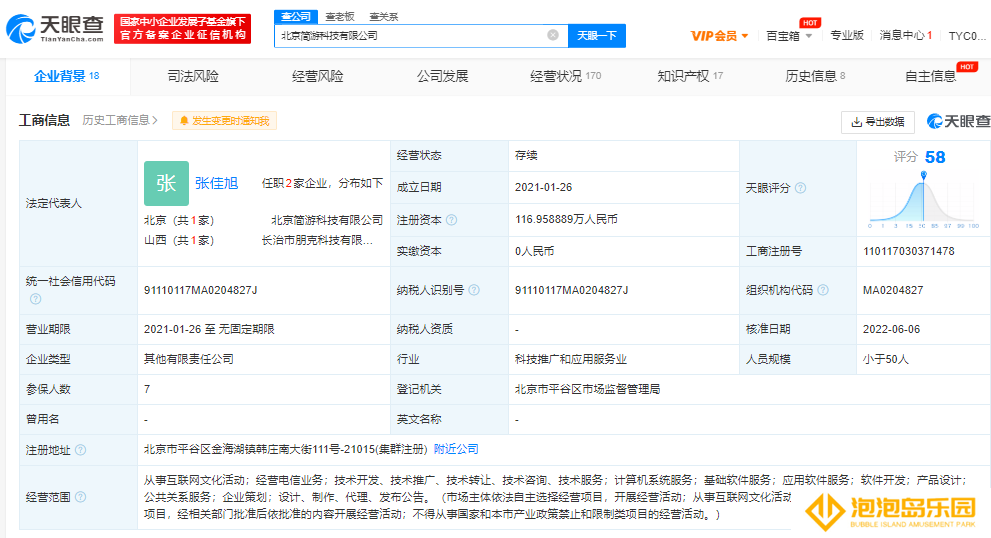Click the approval date 2022-06-06
The image size is (991, 538).
(891, 329)
